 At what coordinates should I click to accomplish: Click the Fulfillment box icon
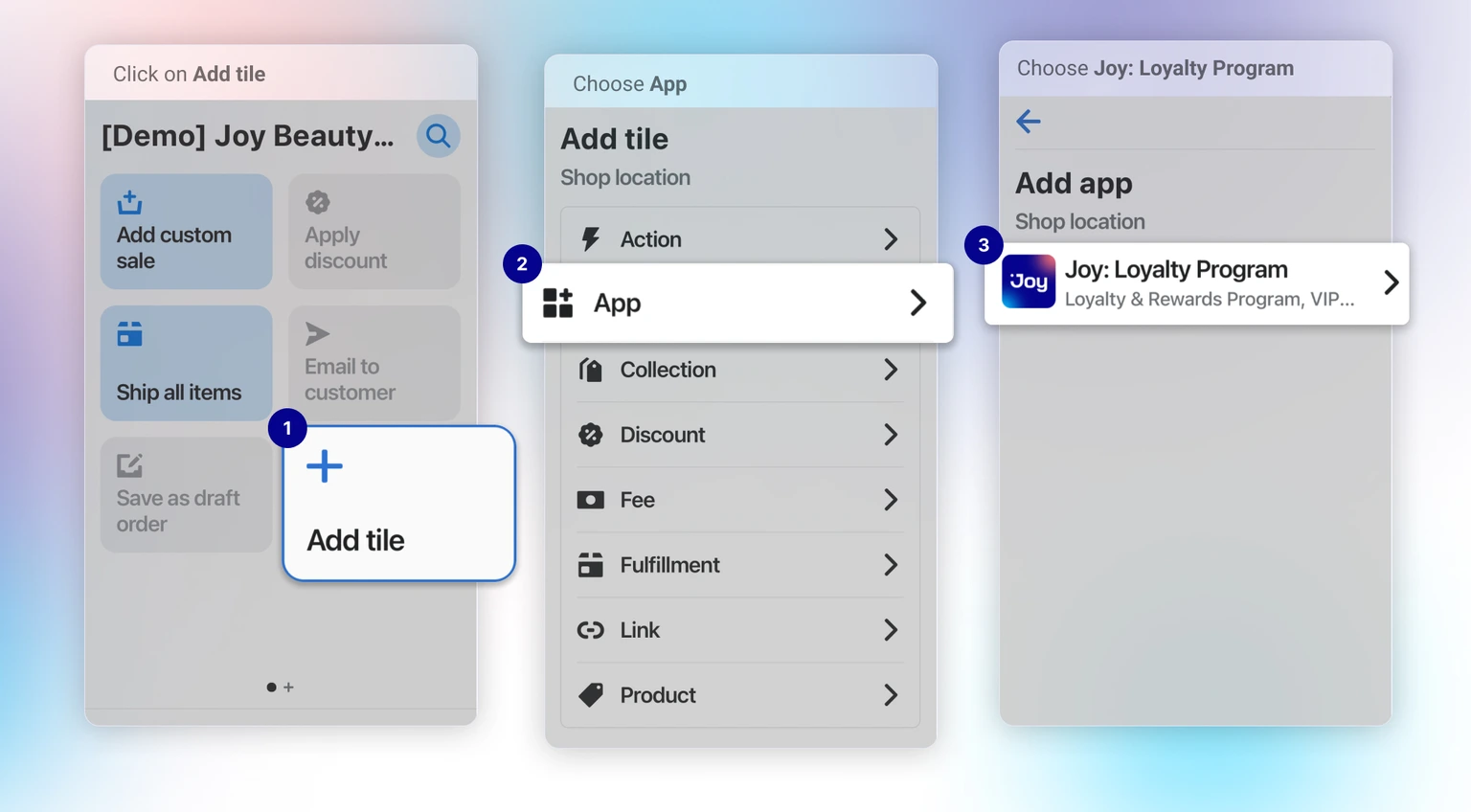(x=591, y=565)
